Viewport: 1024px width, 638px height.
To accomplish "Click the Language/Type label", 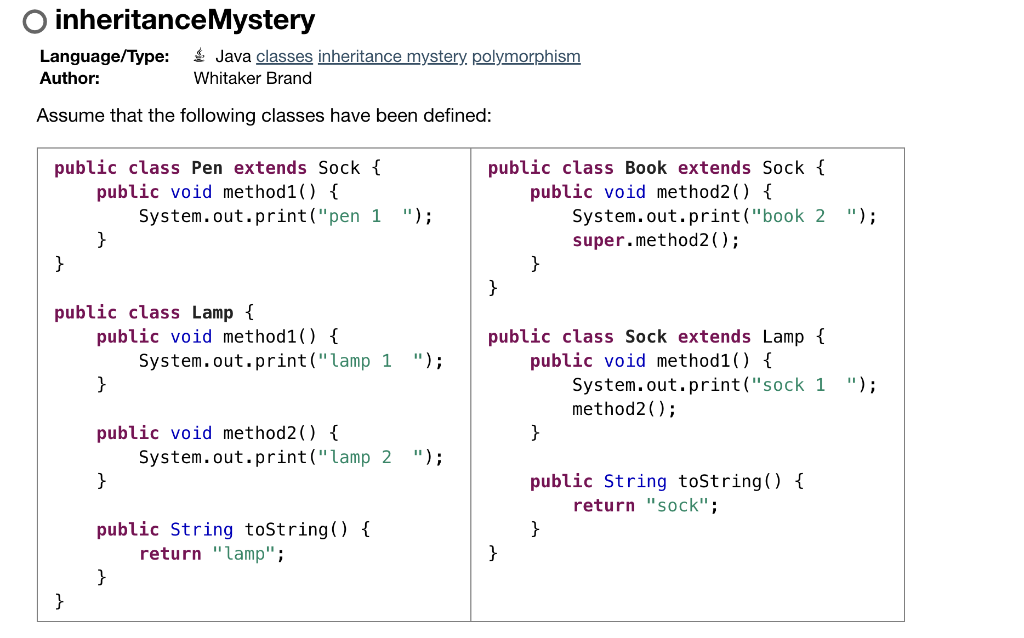I will tap(104, 56).
